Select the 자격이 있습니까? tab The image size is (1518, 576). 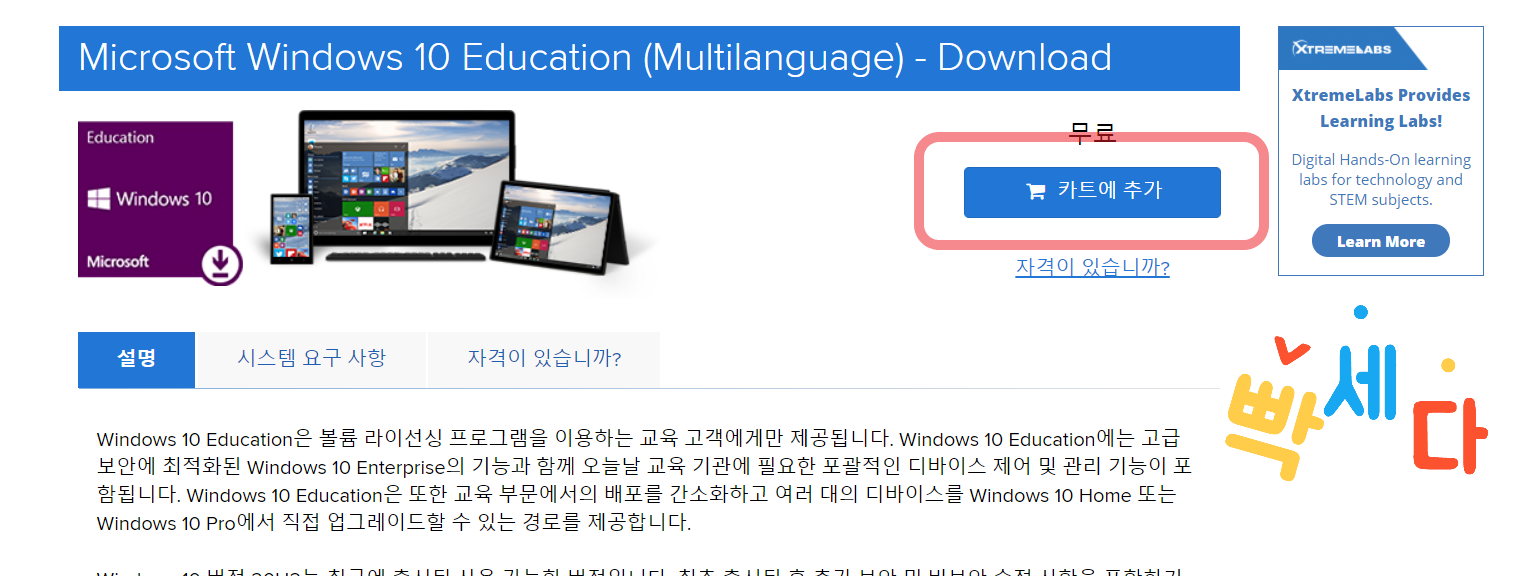tap(544, 359)
